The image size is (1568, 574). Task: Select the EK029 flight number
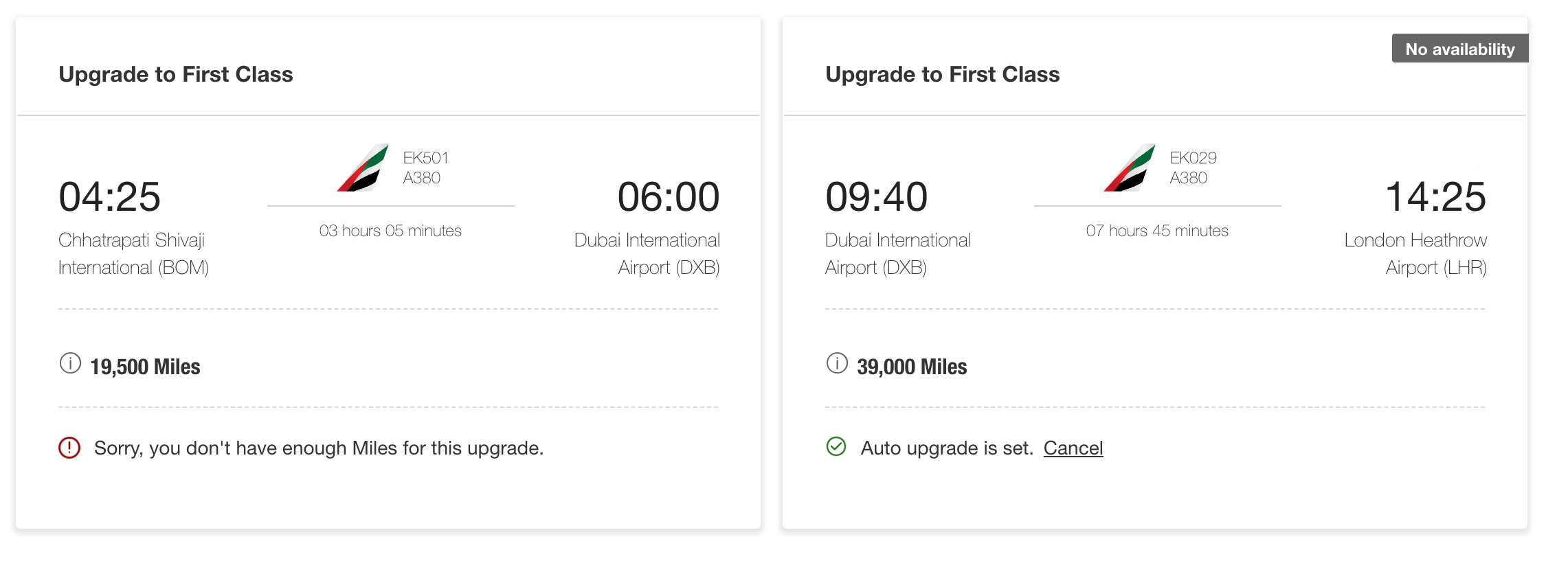click(1193, 158)
